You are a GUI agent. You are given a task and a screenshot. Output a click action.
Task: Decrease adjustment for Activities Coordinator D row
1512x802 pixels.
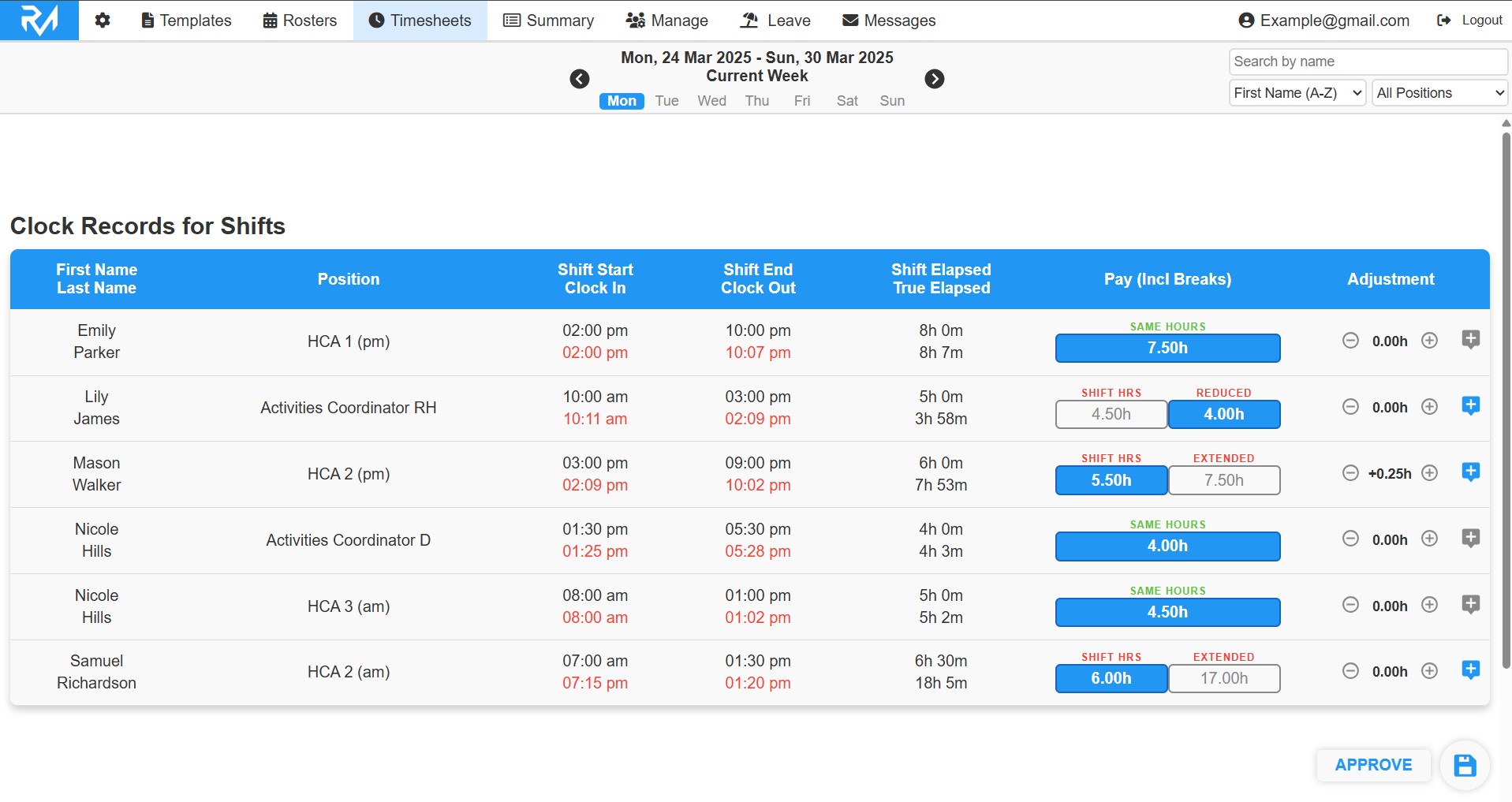point(1350,539)
